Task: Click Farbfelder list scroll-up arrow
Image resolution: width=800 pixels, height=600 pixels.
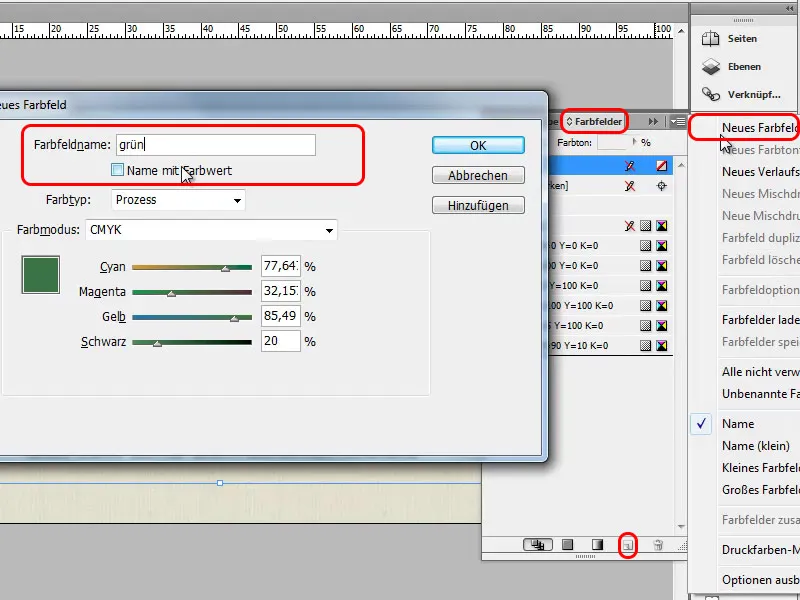Action: [x=681, y=165]
